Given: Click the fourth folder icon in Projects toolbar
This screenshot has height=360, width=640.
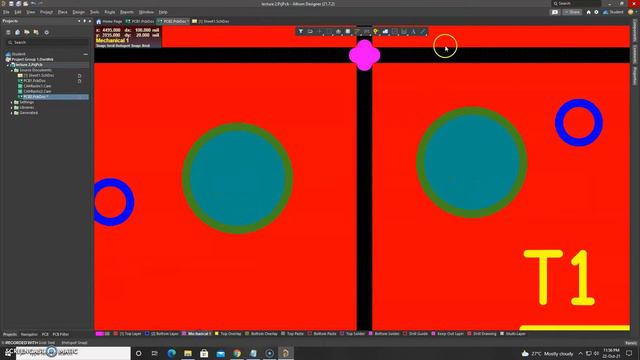Looking at the screenshot, I should click(x=36, y=32).
